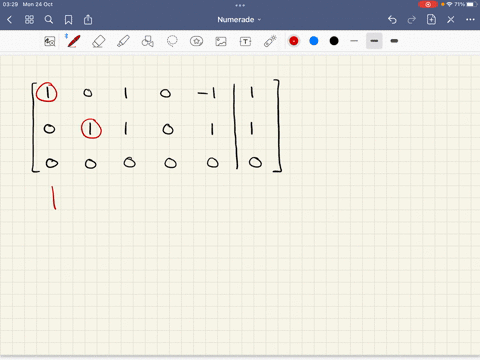Image resolution: width=480 pixels, height=360 pixels.
Task: Tap the 03:29 clock in status bar
Action: 10,4
